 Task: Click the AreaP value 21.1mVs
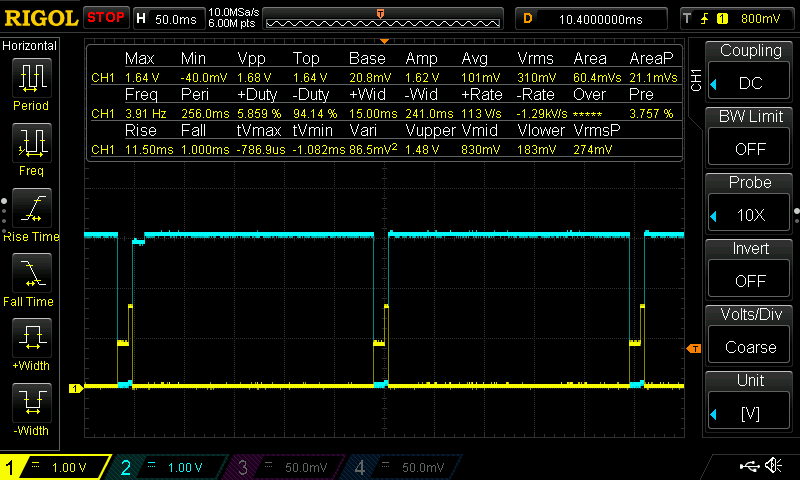(x=653, y=78)
